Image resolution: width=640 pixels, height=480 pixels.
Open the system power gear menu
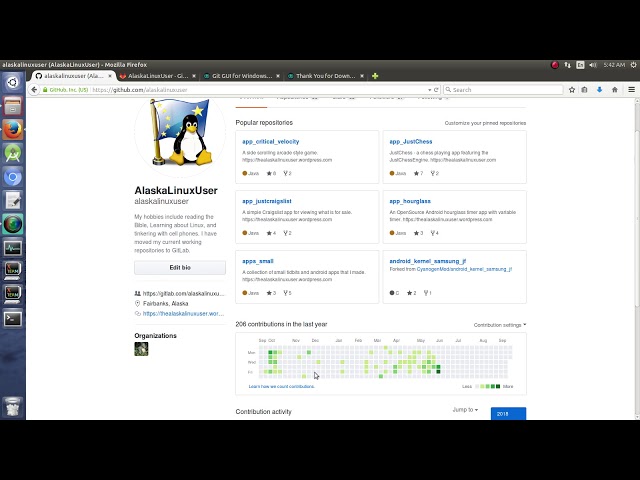click(633, 65)
